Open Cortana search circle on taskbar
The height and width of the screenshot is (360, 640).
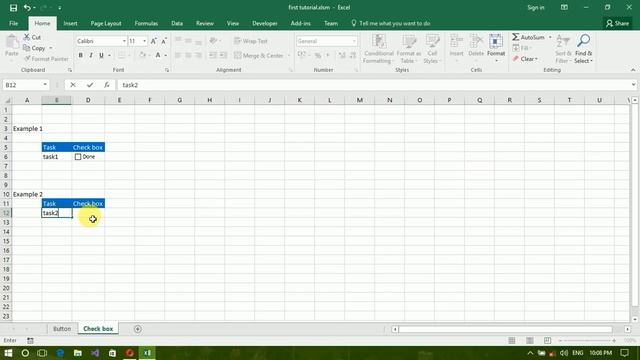click(x=25, y=353)
